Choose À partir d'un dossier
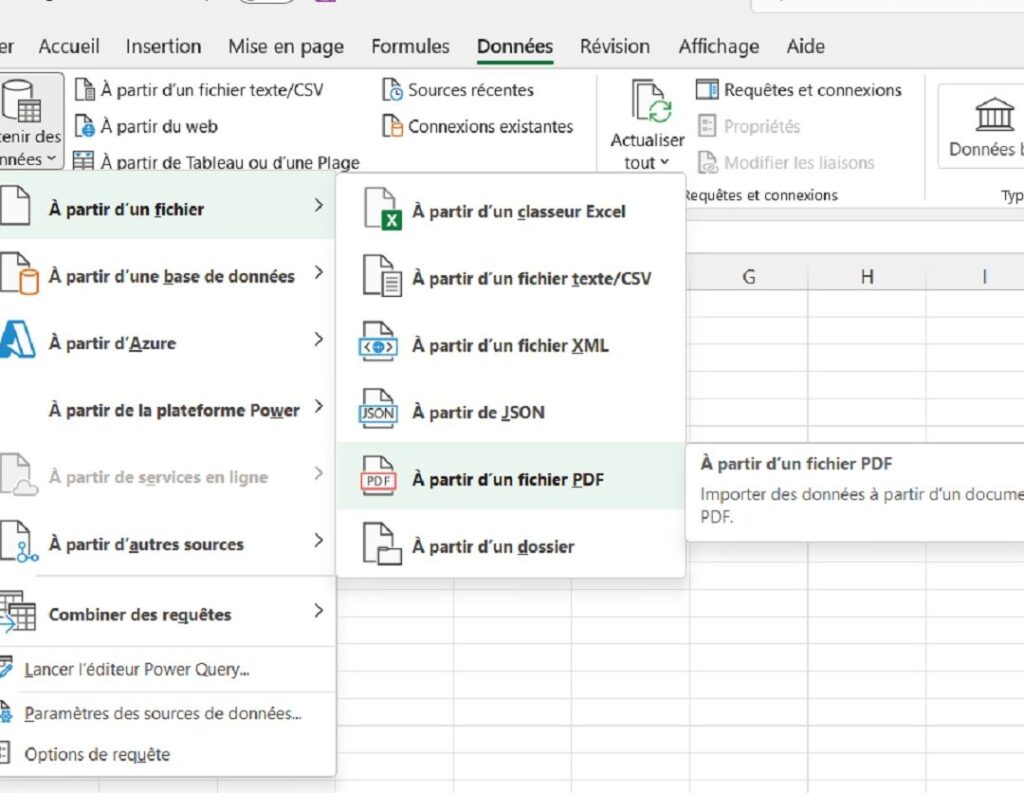Screen dimensions: 1024x793 click(511, 546)
